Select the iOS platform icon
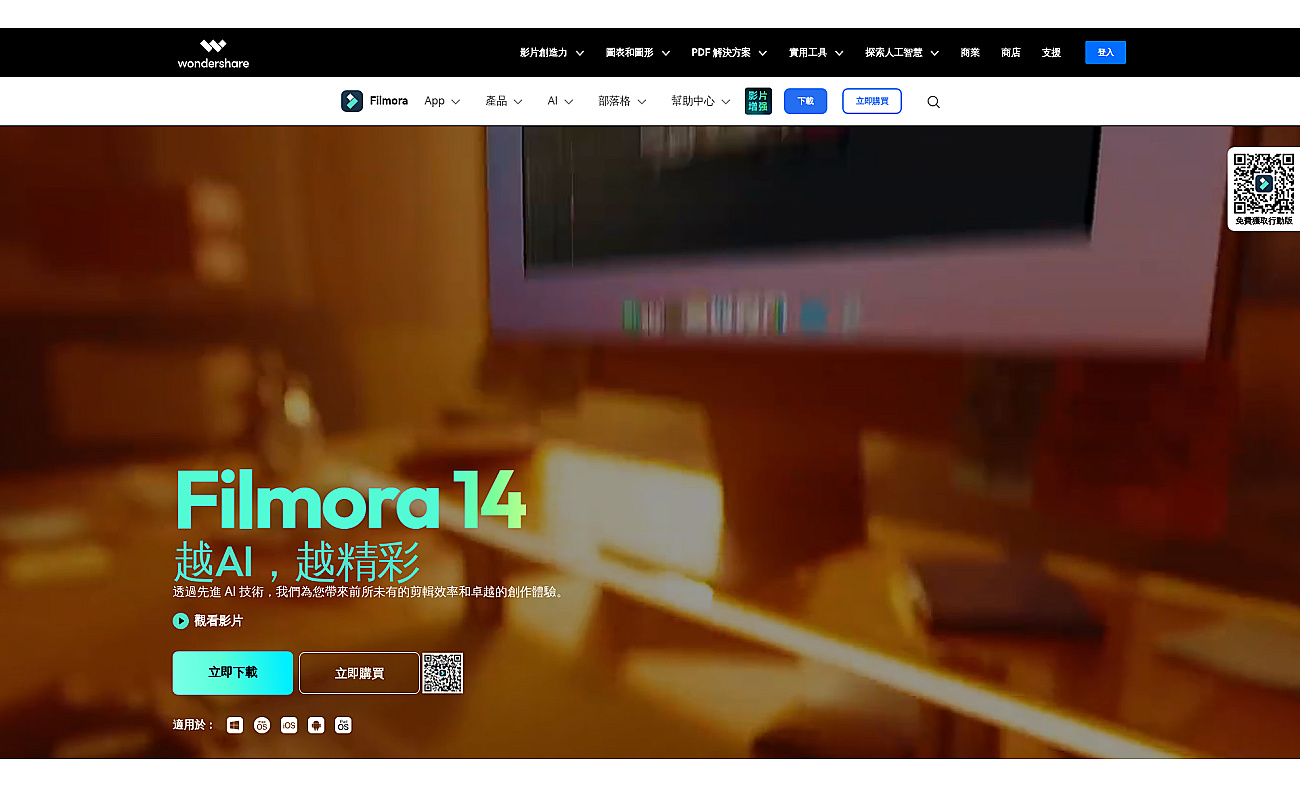Image resolution: width=1300 pixels, height=788 pixels. coord(289,725)
